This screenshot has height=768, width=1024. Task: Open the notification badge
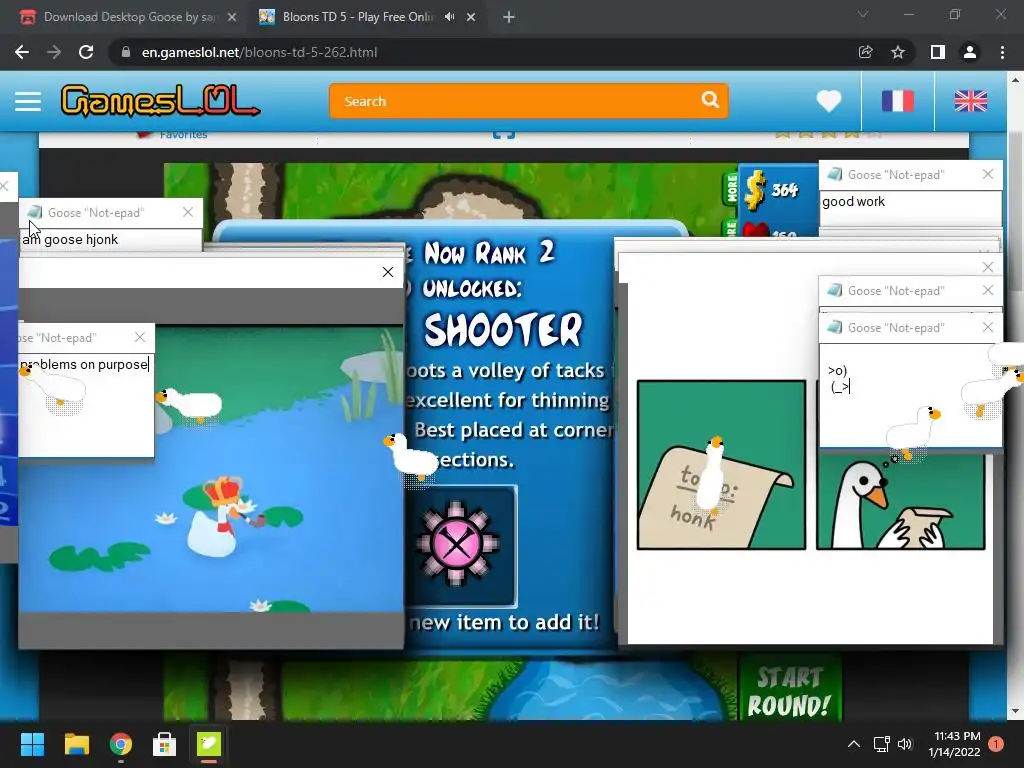tap(996, 743)
